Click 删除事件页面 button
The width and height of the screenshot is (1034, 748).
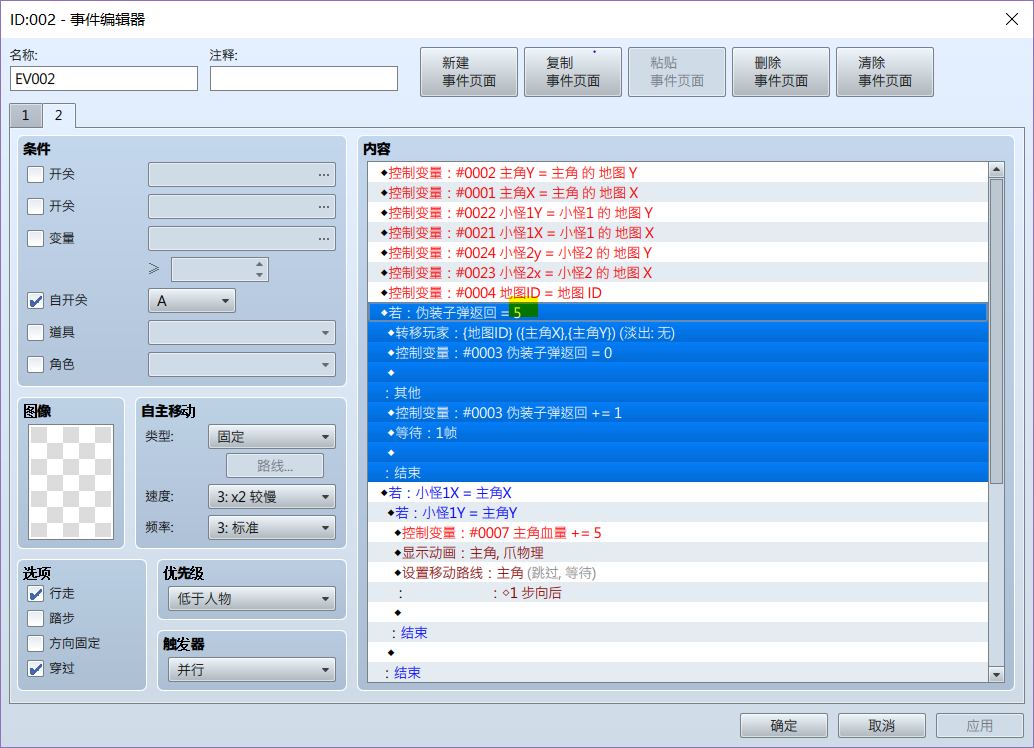pos(781,72)
